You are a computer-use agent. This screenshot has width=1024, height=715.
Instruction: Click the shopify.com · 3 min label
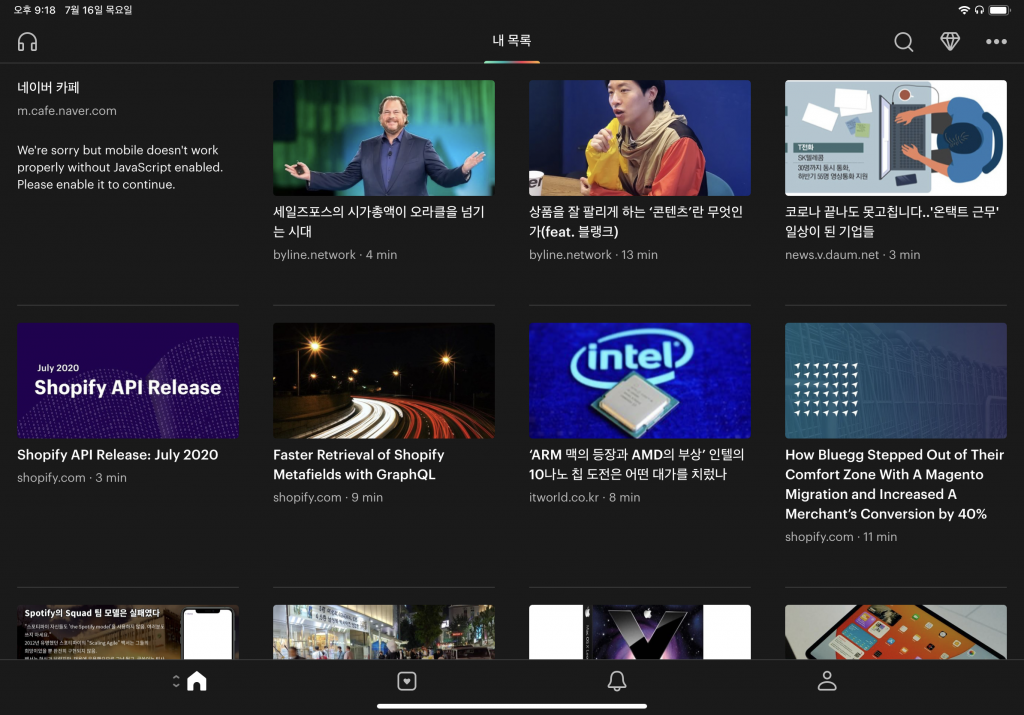pos(72,477)
